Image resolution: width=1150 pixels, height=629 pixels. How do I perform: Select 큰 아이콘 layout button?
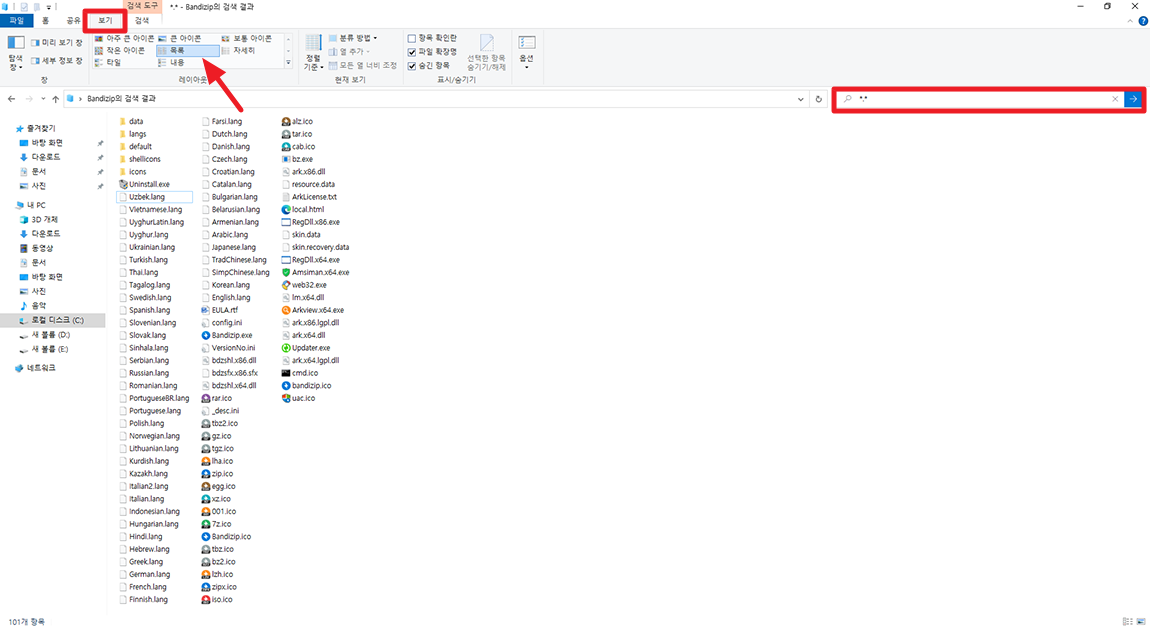coord(180,38)
